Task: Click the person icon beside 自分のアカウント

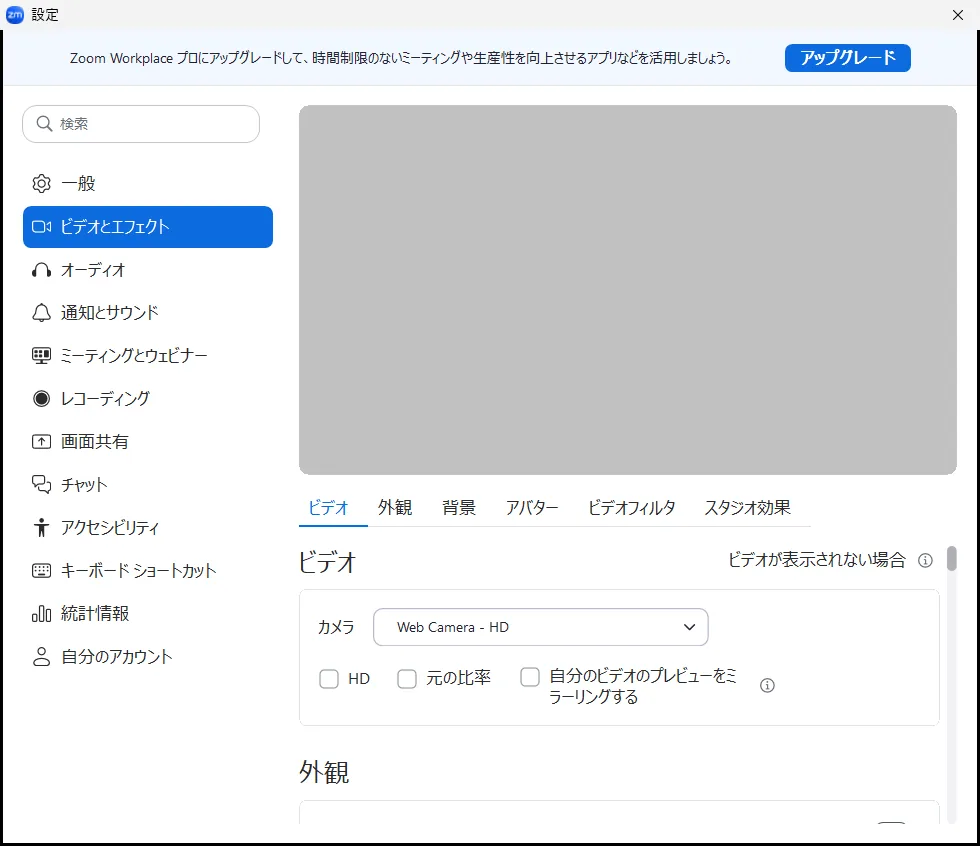Action: (x=41, y=657)
